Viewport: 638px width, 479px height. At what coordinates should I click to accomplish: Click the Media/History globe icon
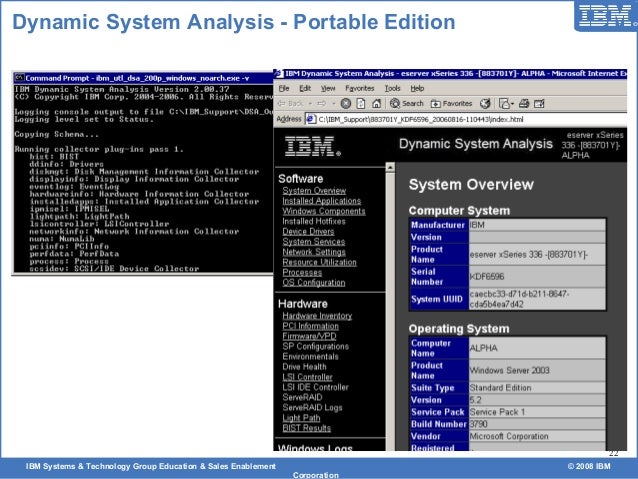[485, 104]
